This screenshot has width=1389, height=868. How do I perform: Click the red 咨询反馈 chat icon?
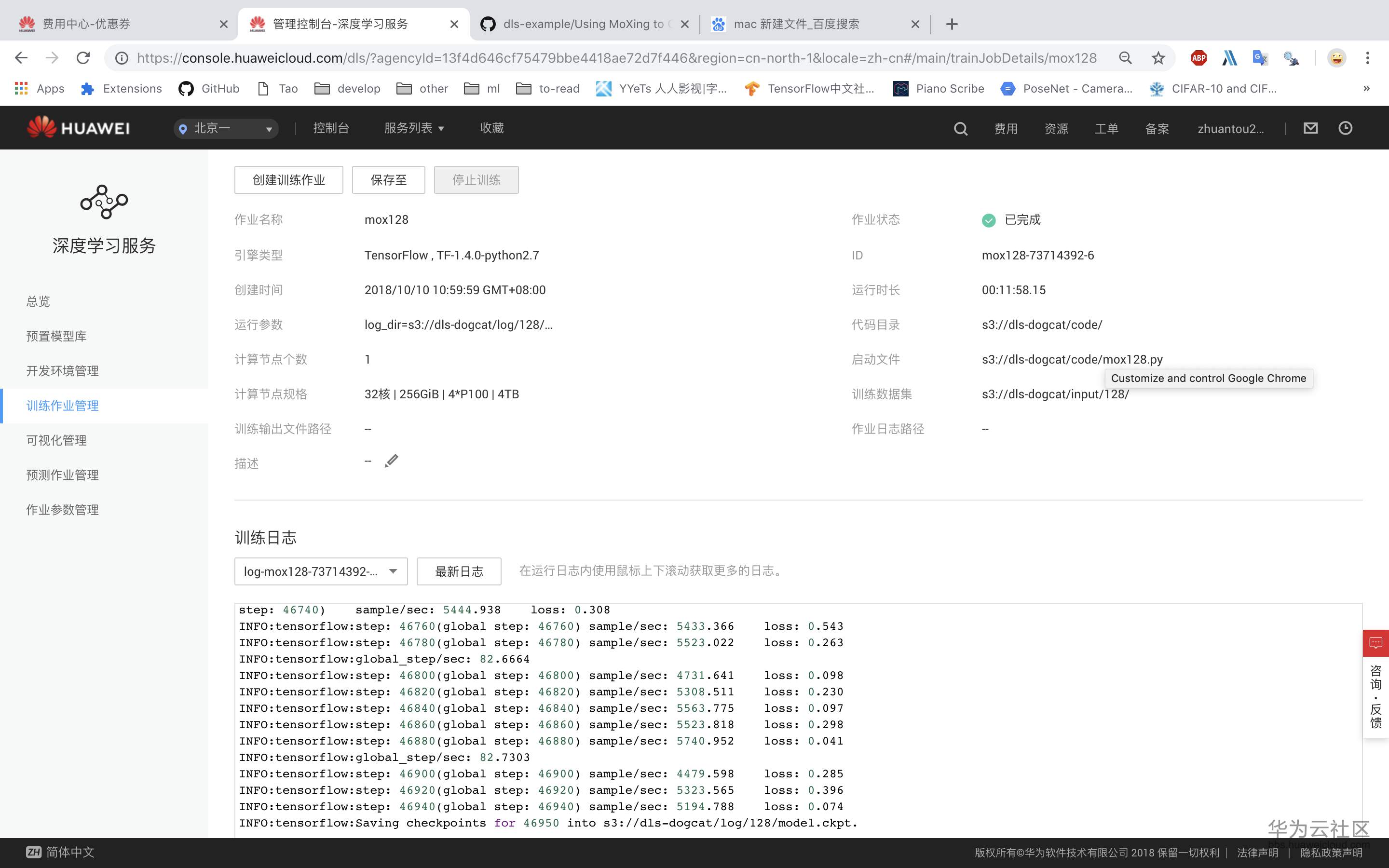point(1375,643)
